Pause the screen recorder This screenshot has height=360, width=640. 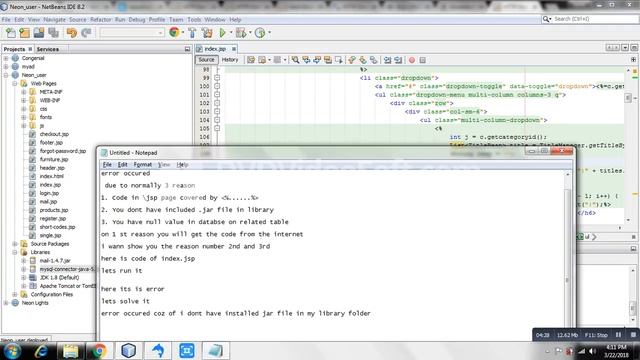[x=618, y=335]
